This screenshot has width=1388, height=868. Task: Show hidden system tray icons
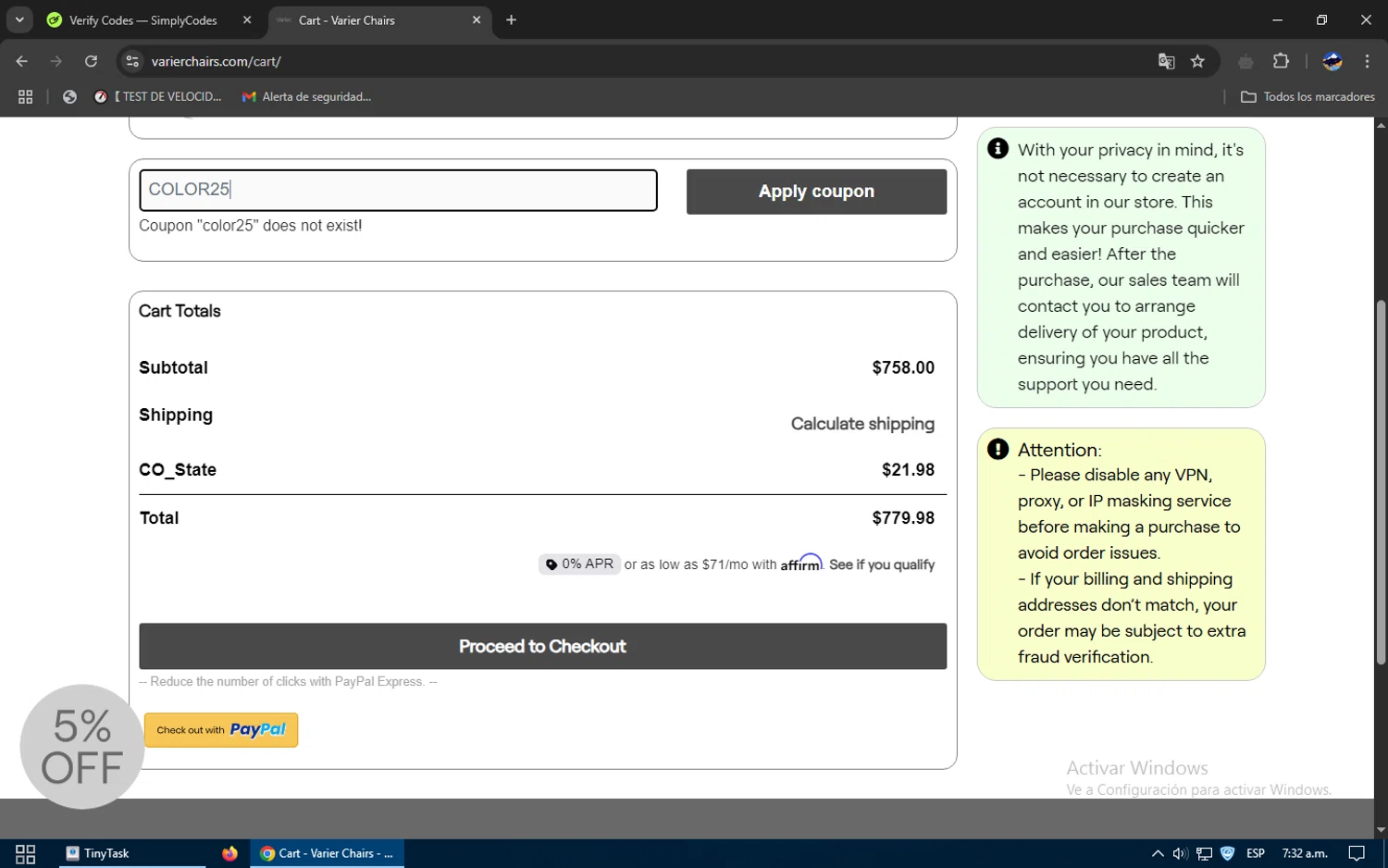point(1158,853)
